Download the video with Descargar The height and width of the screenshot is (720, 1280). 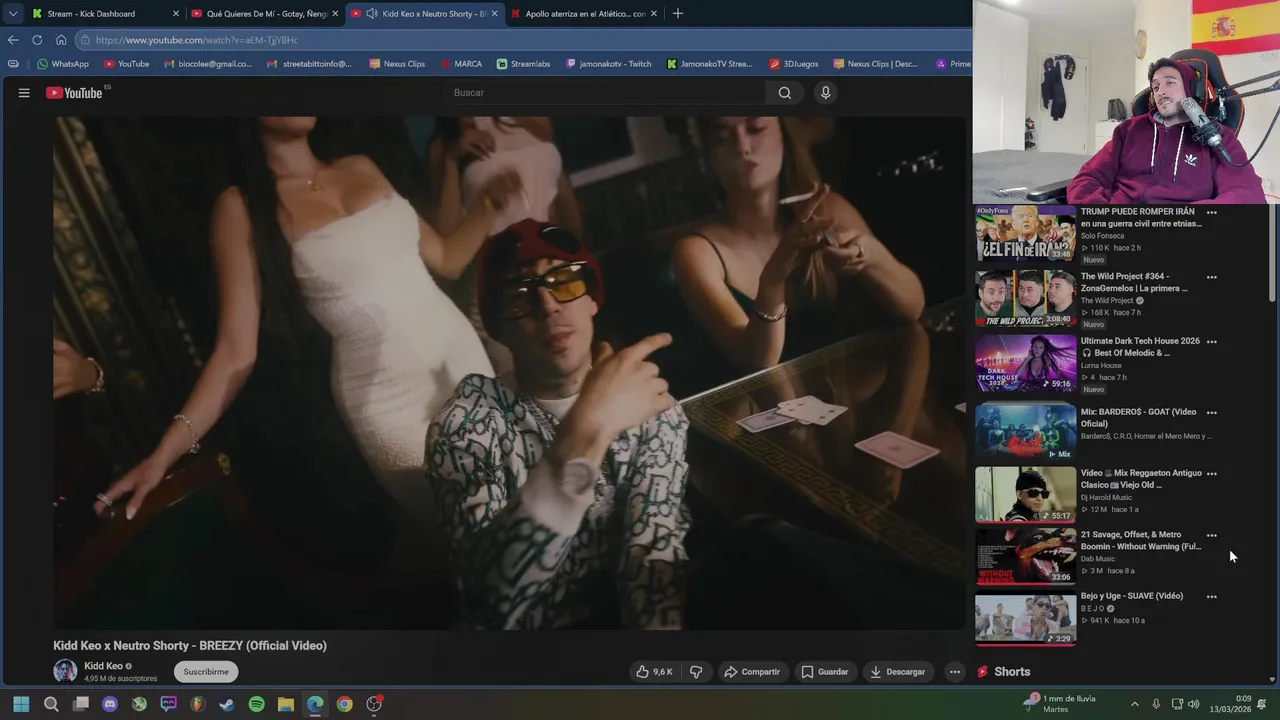[x=897, y=672]
